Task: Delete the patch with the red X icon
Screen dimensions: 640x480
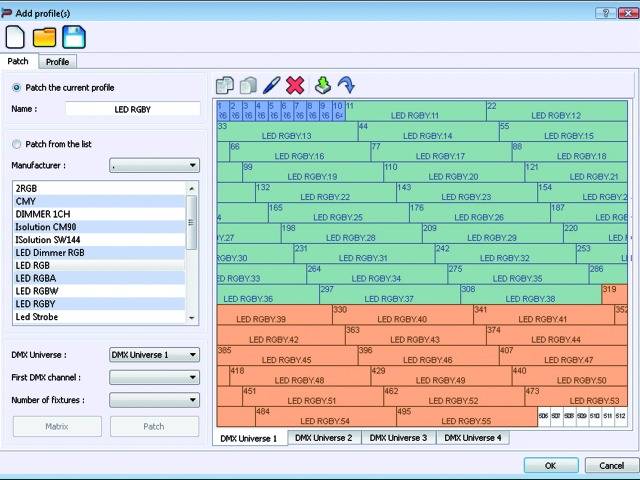Action: 295,86
